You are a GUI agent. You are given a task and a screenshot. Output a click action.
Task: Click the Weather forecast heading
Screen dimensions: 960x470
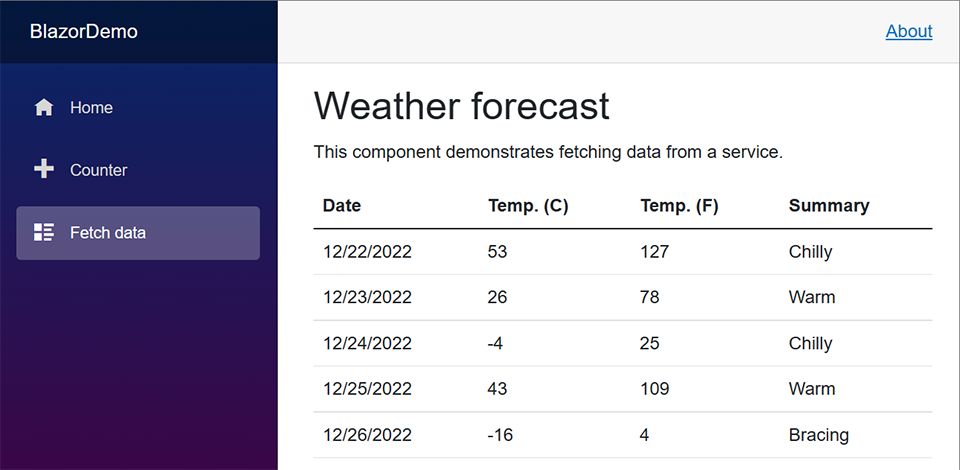point(461,106)
